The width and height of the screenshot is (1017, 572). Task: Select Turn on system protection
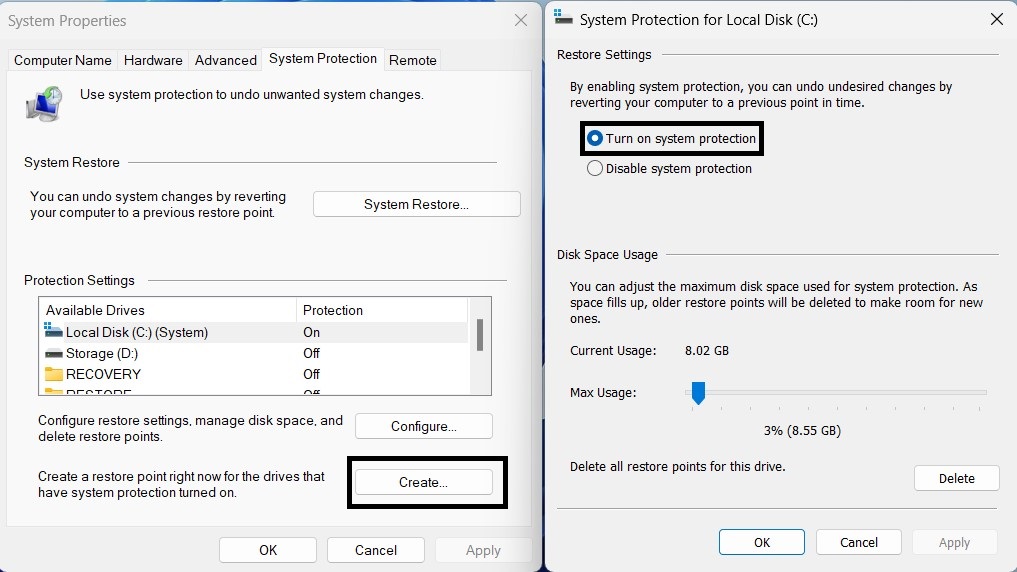671,138
